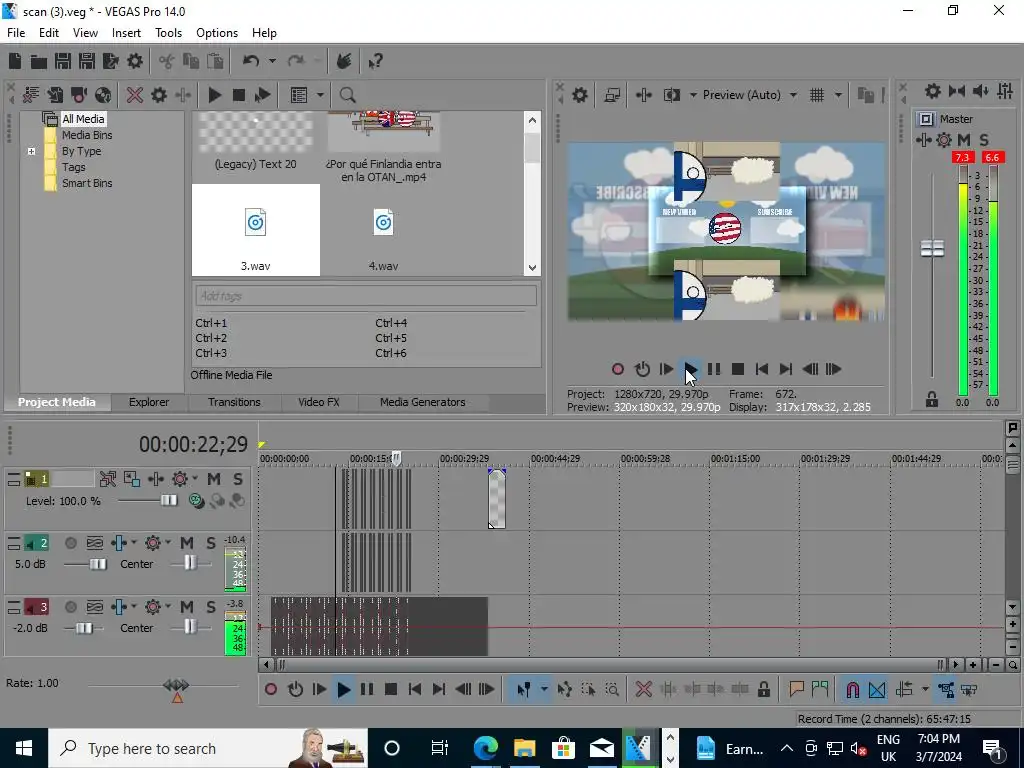Select the (Legacy) Text 20 media item
This screenshot has height=768, width=1024.
(255, 142)
